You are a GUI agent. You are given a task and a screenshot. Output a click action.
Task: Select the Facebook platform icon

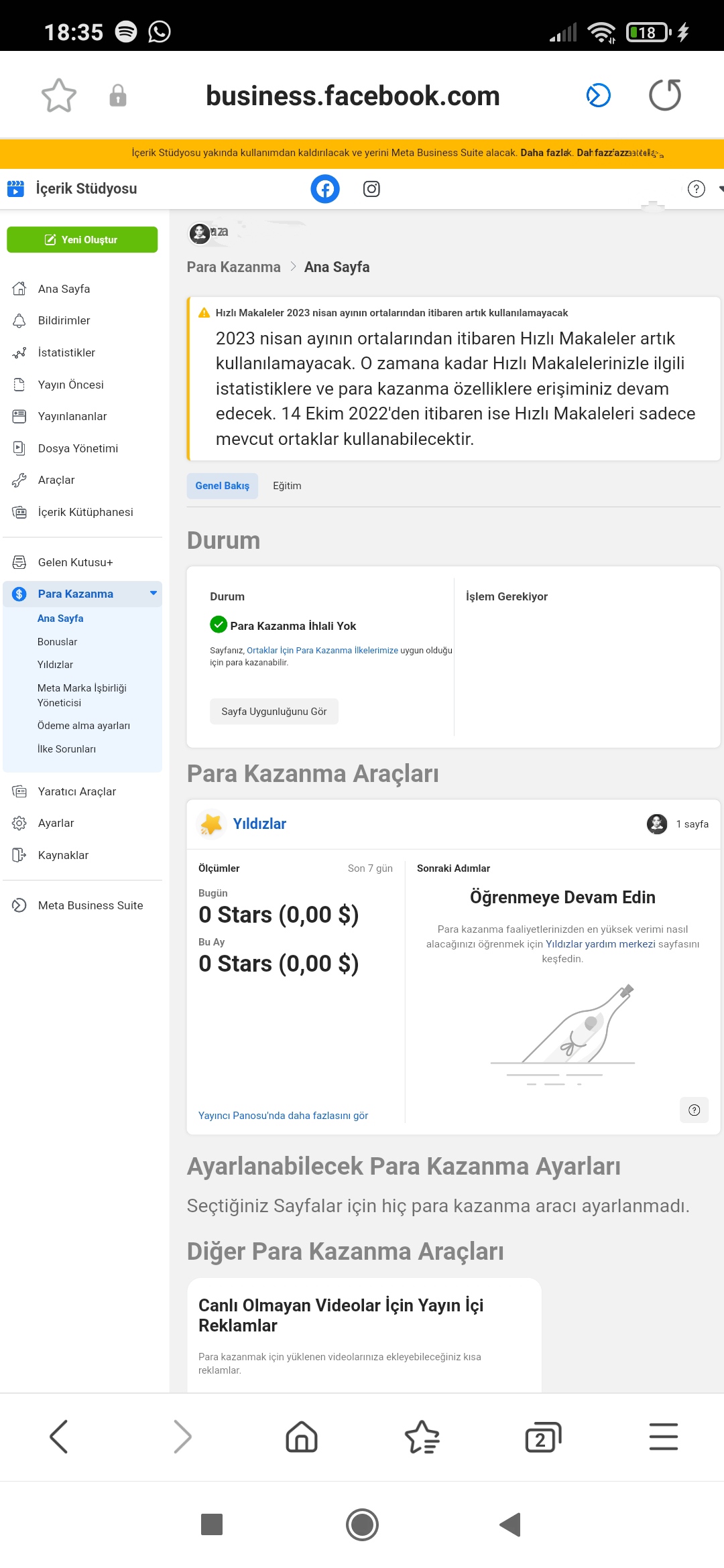coord(325,189)
